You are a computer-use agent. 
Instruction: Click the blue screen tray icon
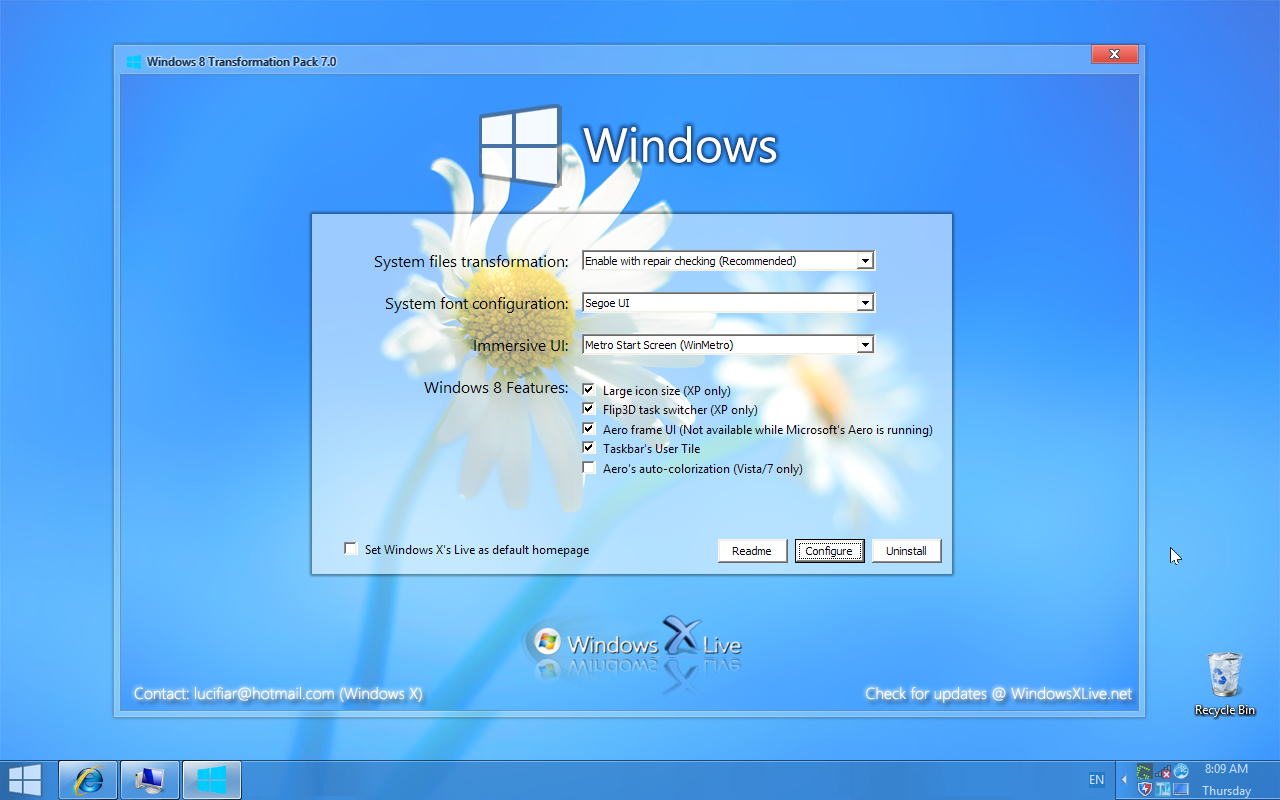pos(1181,789)
